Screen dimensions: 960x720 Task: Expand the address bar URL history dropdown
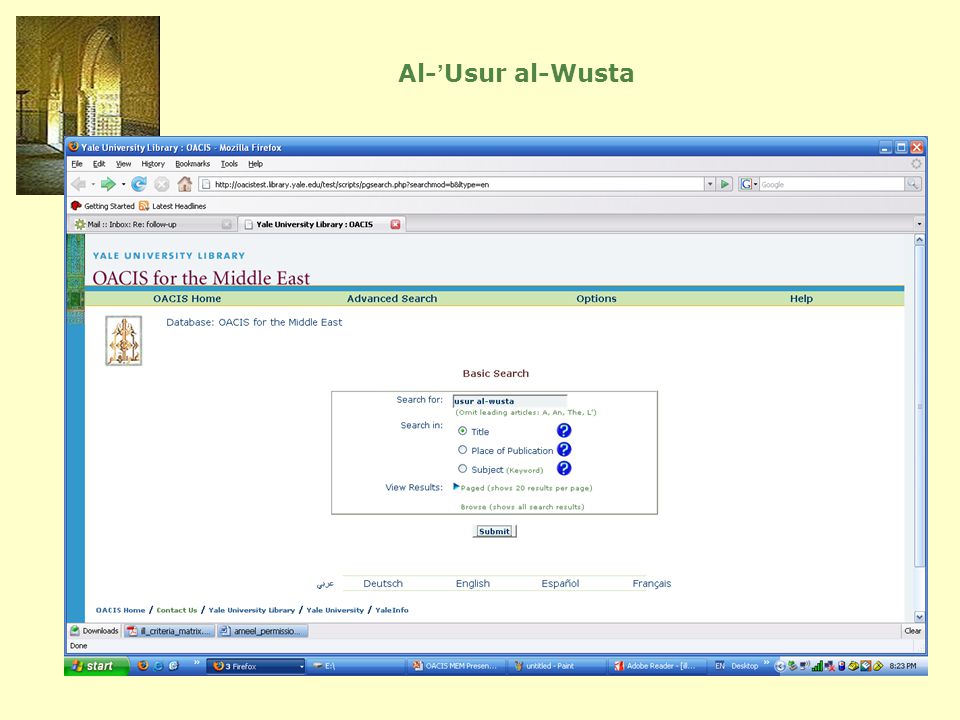(710, 184)
